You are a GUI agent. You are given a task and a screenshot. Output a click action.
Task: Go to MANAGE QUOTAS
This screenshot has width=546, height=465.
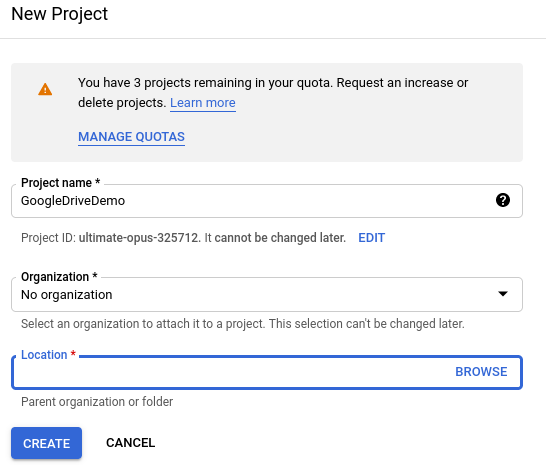(131, 137)
